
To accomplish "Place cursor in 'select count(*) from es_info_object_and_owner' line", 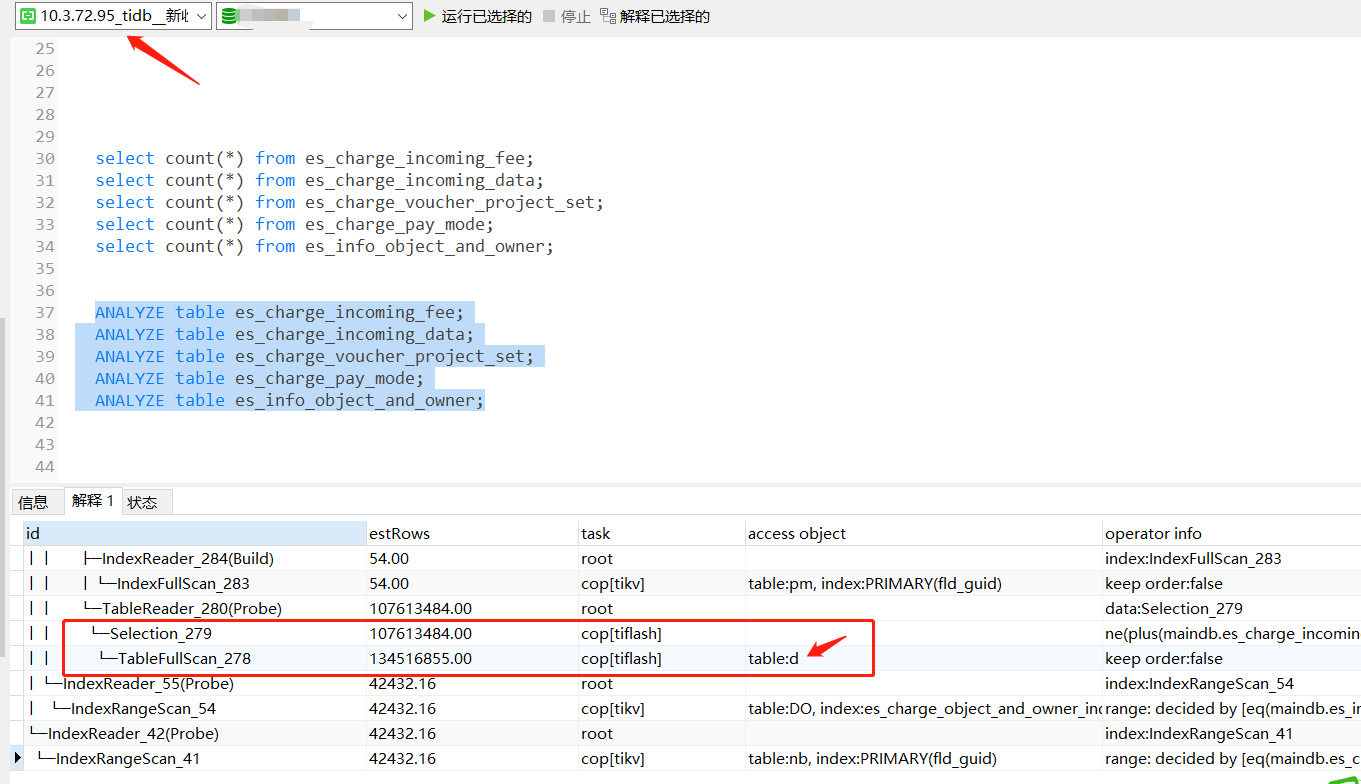I will click(324, 246).
